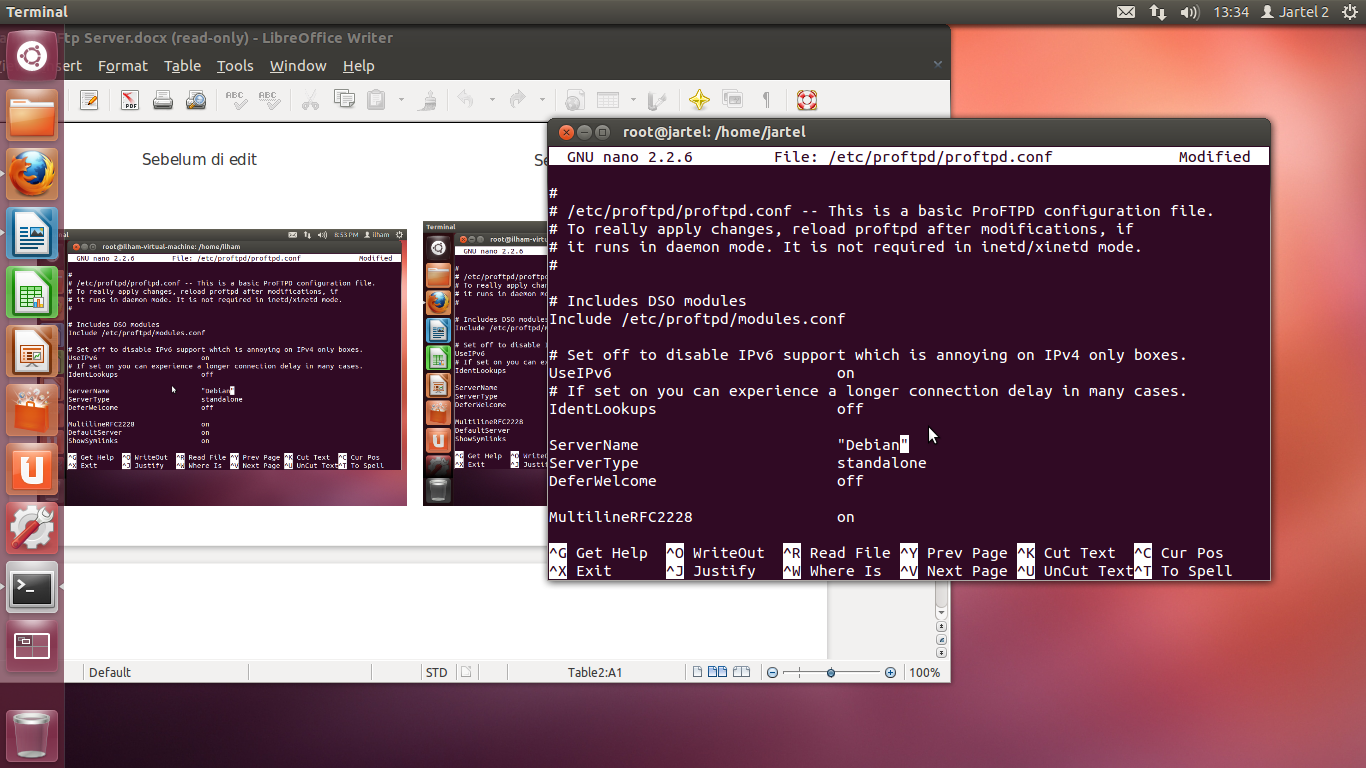The height and width of the screenshot is (768, 1366).
Task: Open the Jartel 2 user menu
Action: 1295,12
